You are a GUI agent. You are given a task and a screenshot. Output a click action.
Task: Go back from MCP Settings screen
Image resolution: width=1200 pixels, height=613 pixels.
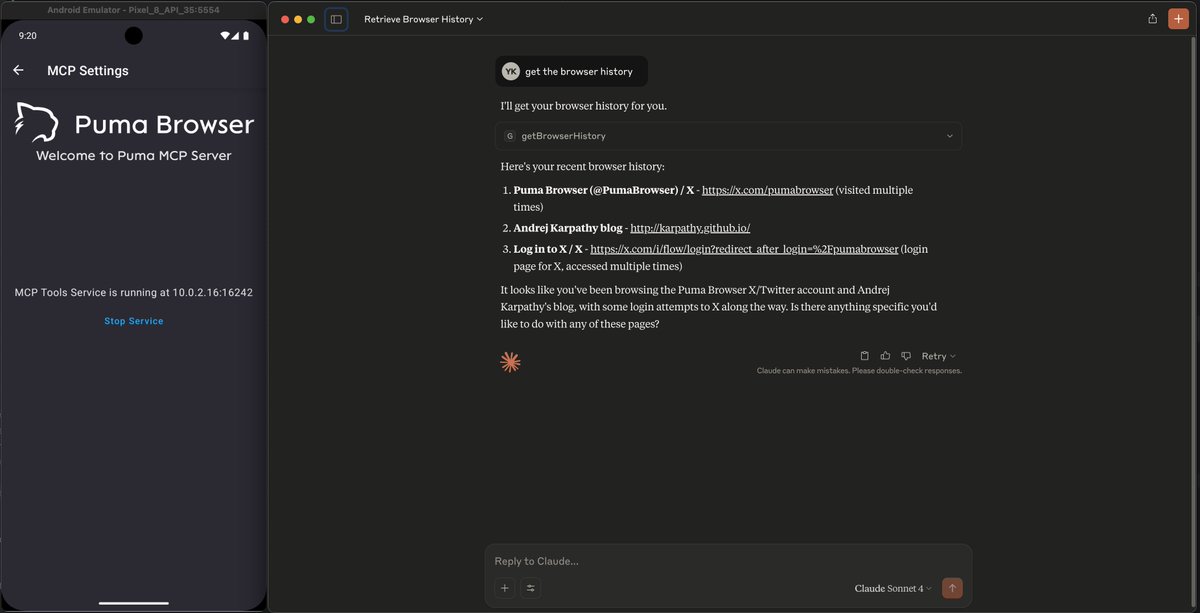[x=18, y=71]
